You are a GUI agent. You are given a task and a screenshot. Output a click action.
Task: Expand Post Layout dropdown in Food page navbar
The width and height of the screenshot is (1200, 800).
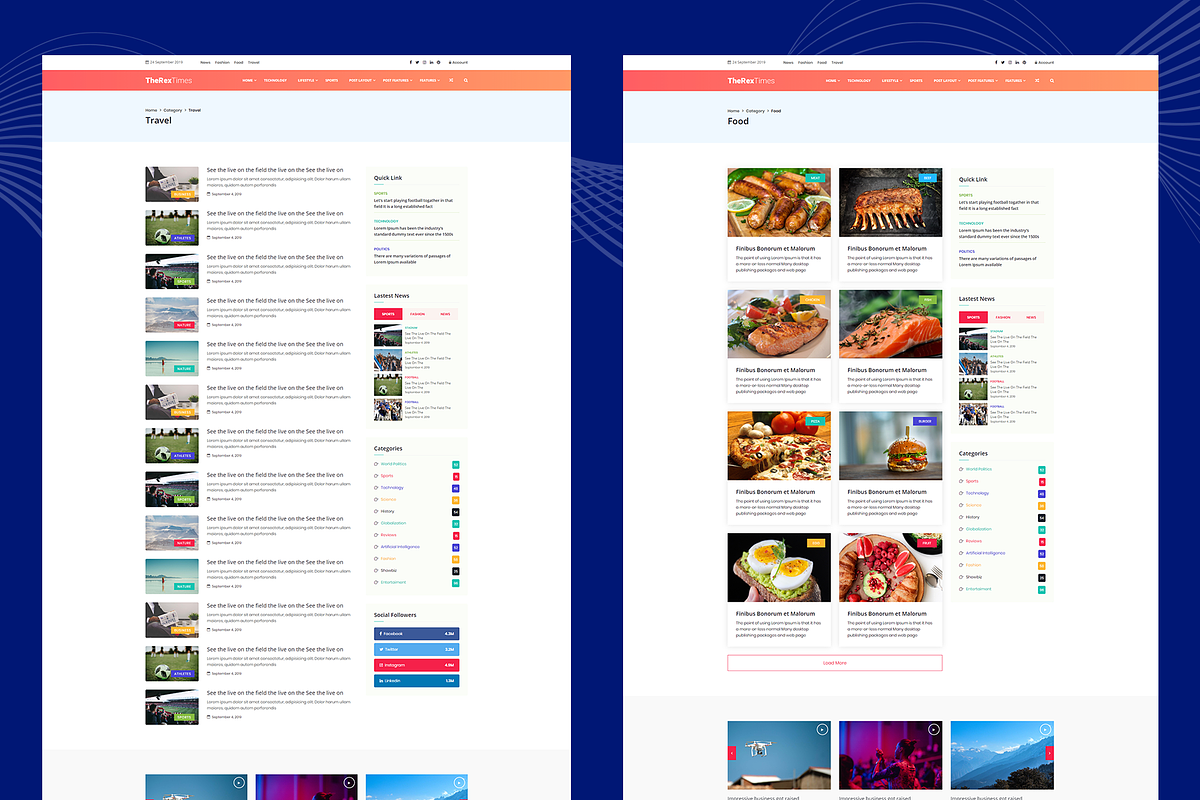(946, 80)
